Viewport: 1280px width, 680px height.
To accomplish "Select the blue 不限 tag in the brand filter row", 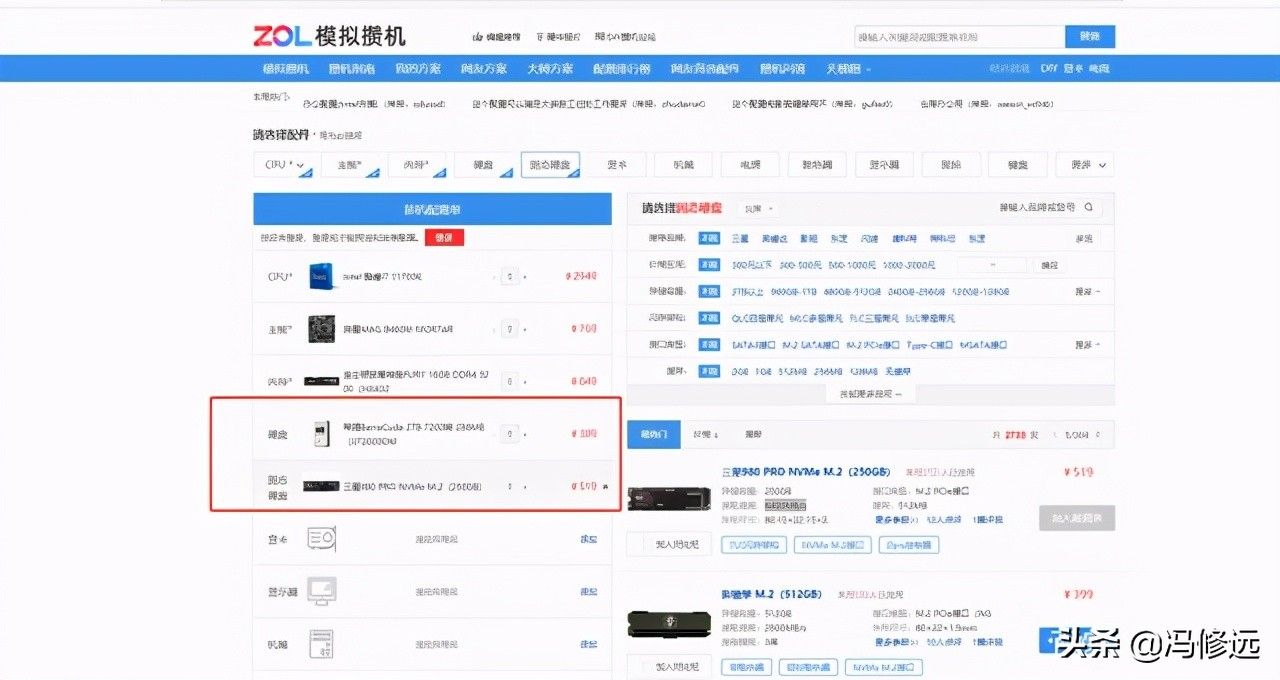I will click(709, 239).
